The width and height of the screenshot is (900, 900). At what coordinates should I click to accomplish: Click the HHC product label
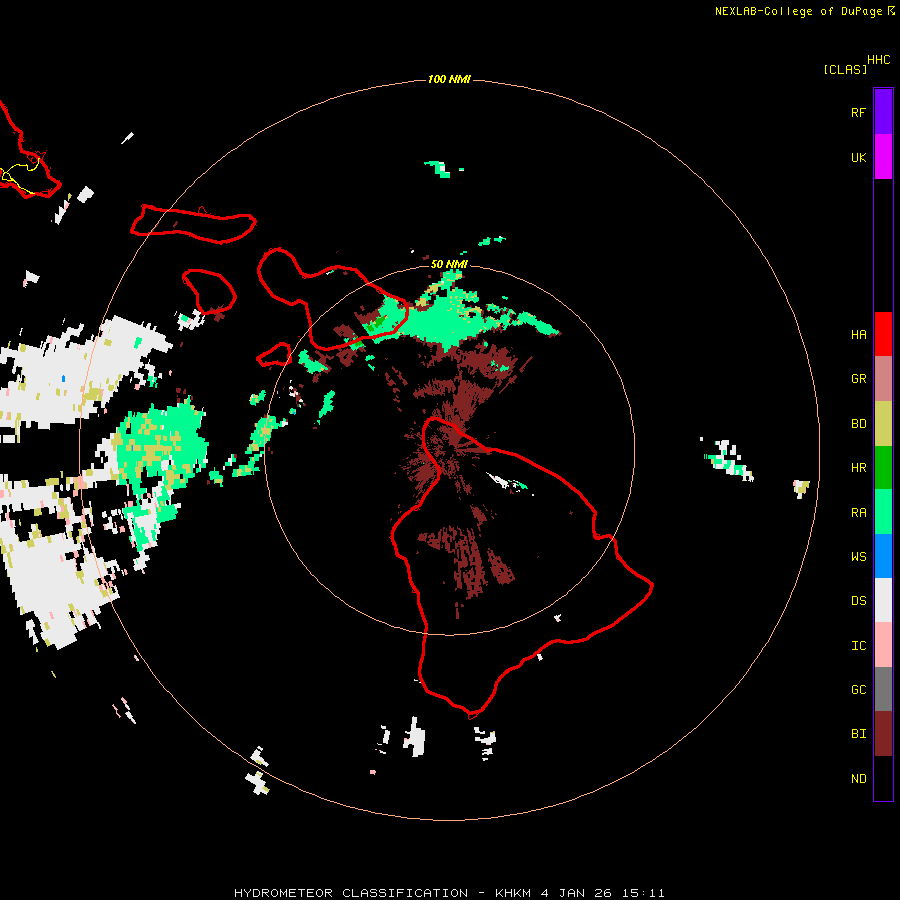pyautogui.click(x=878, y=60)
